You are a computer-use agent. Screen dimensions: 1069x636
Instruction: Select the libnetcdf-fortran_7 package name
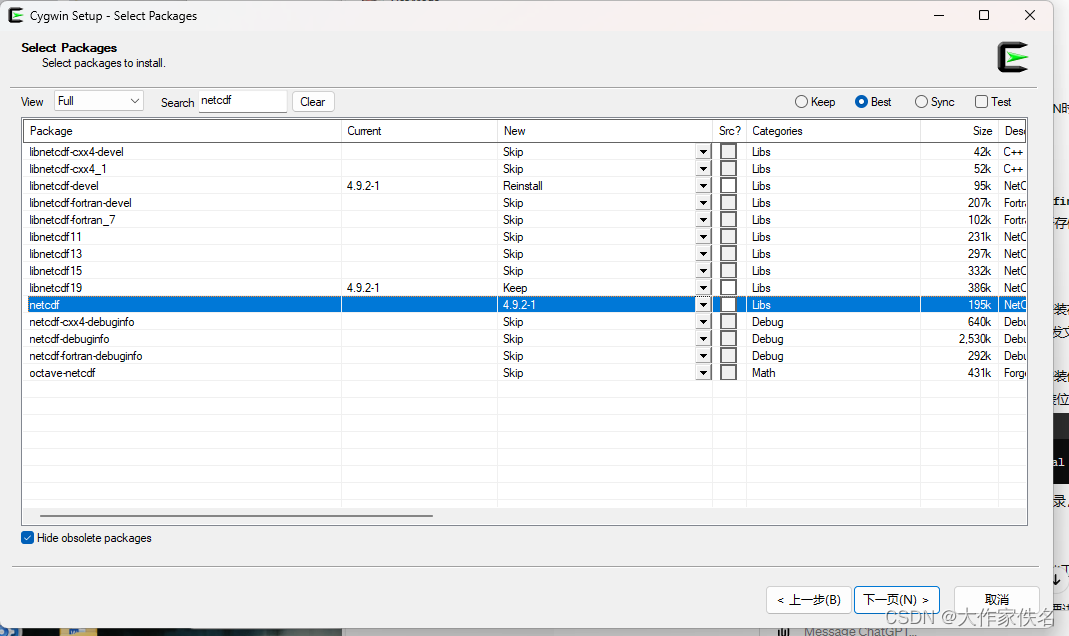coord(72,219)
